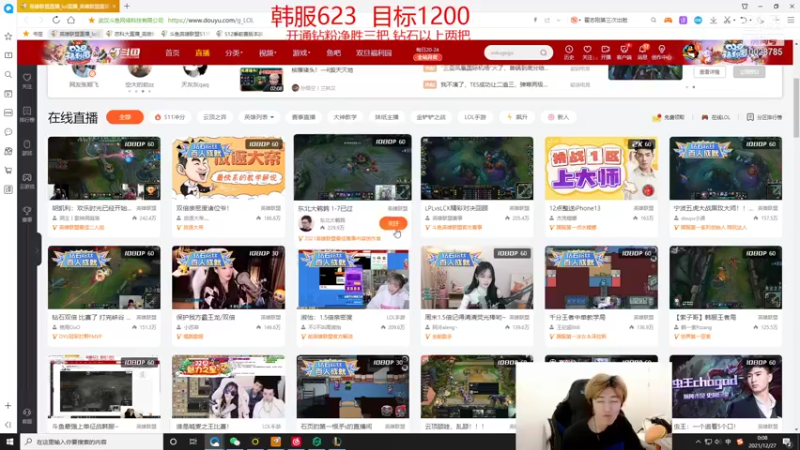Open the 历史 history icon in Douyu header
This screenshot has width=800, height=450.
coord(569,52)
